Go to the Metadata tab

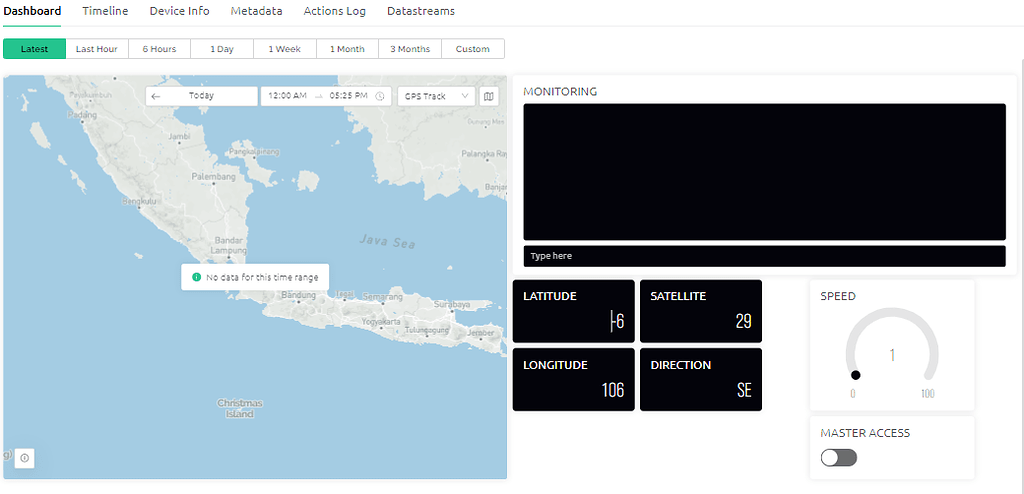click(x=257, y=11)
